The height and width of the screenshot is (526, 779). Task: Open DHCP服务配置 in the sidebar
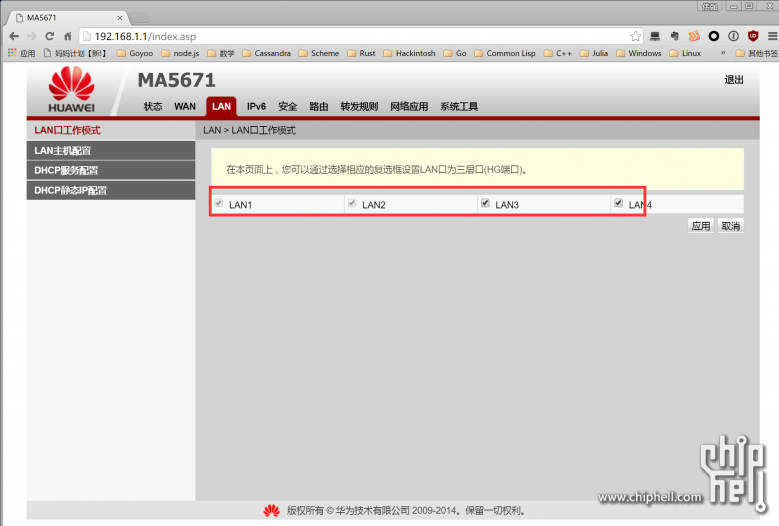pyautogui.click(x=111, y=170)
